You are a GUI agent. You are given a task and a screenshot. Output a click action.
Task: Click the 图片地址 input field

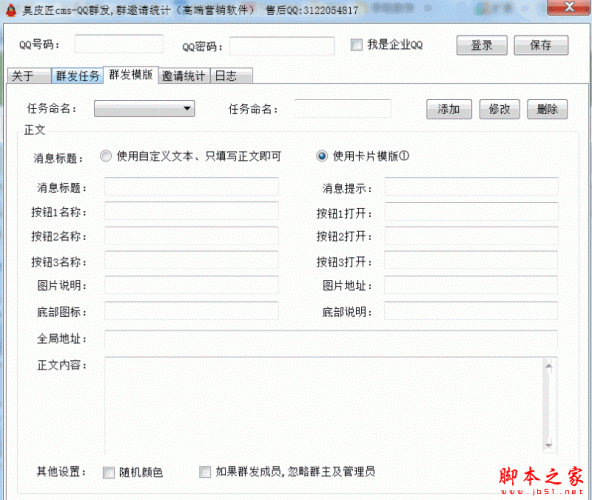click(x=471, y=285)
